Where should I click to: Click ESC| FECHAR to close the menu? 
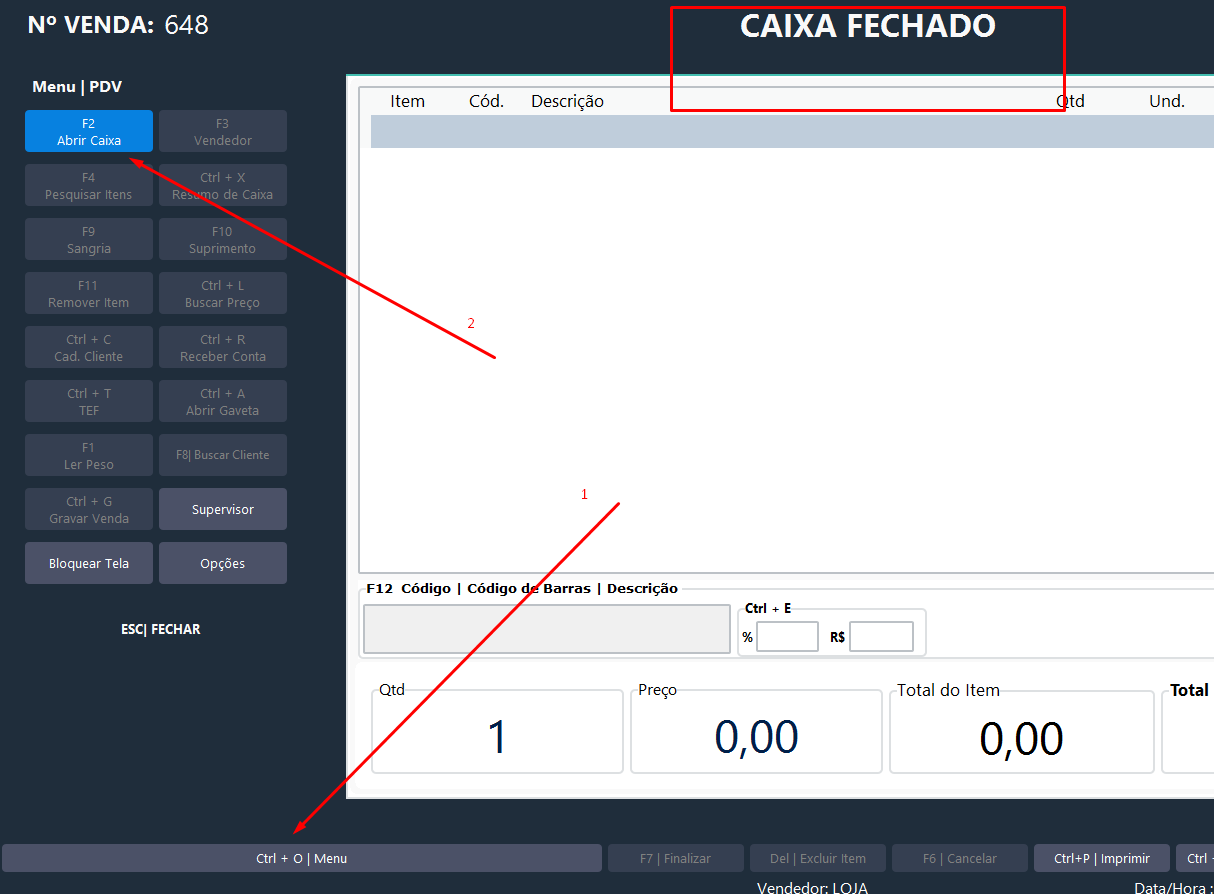[x=161, y=629]
